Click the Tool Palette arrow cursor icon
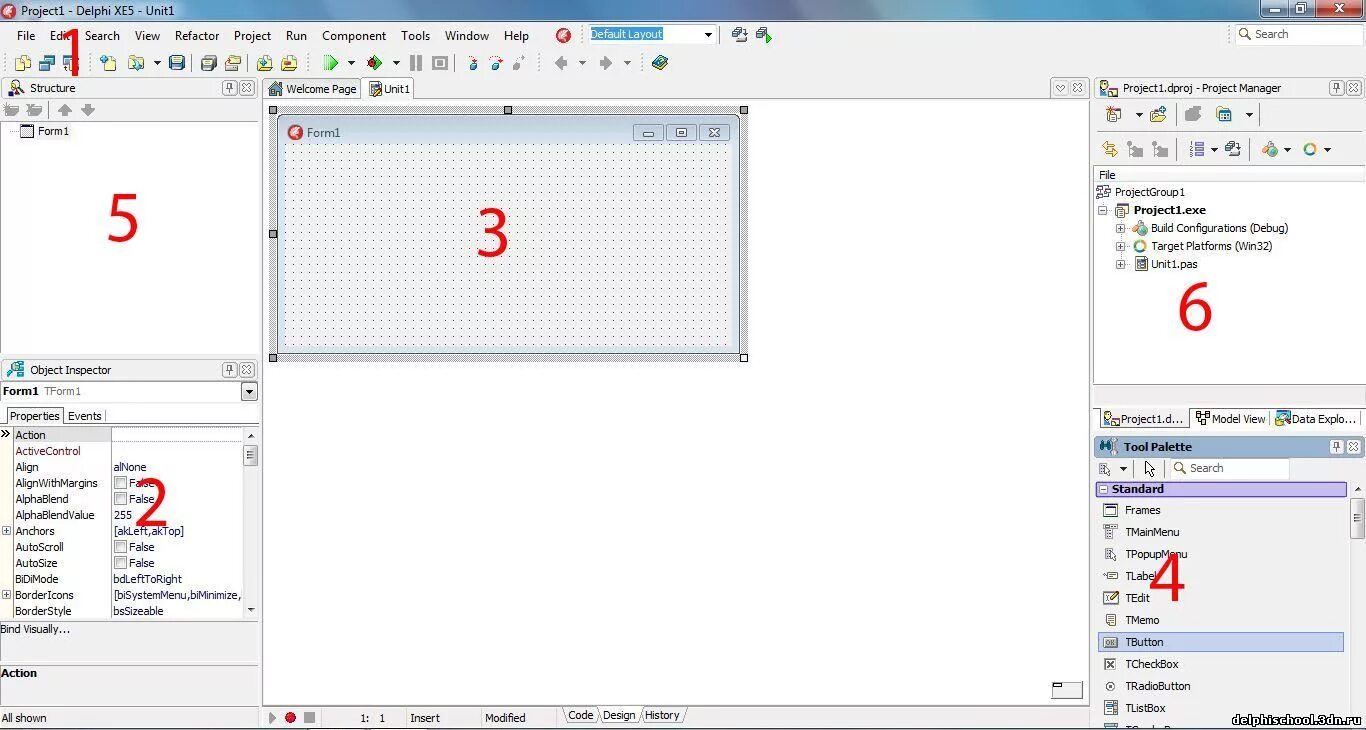 click(1149, 468)
